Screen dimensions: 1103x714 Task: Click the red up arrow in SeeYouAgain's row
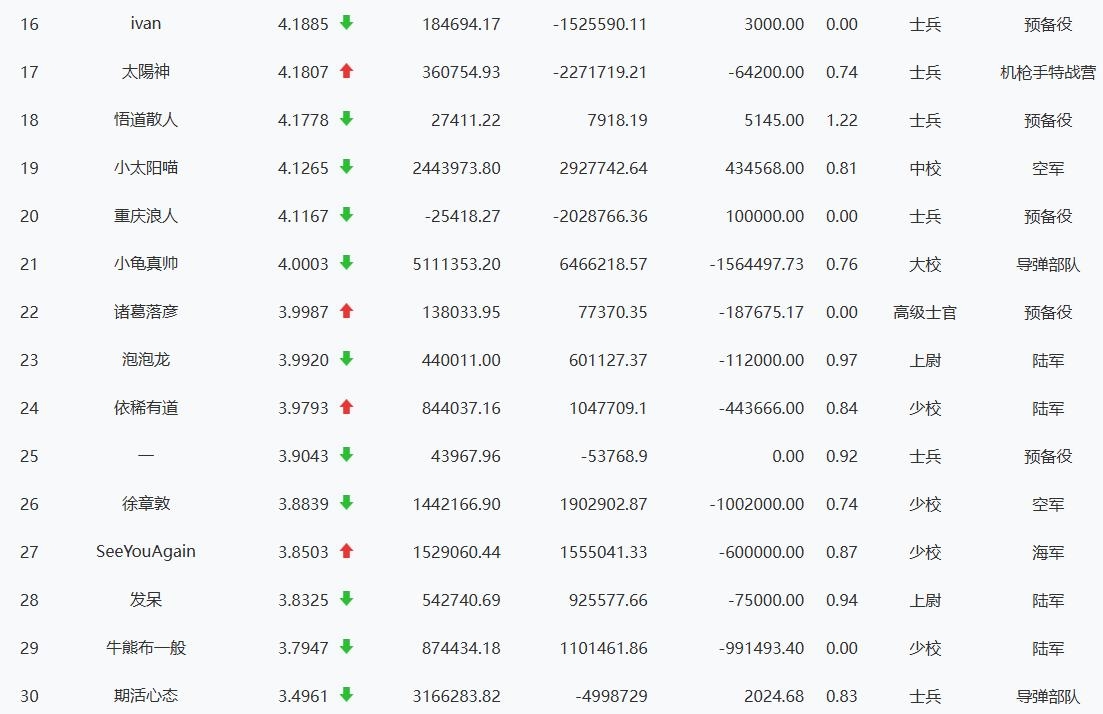pyautogui.click(x=346, y=551)
